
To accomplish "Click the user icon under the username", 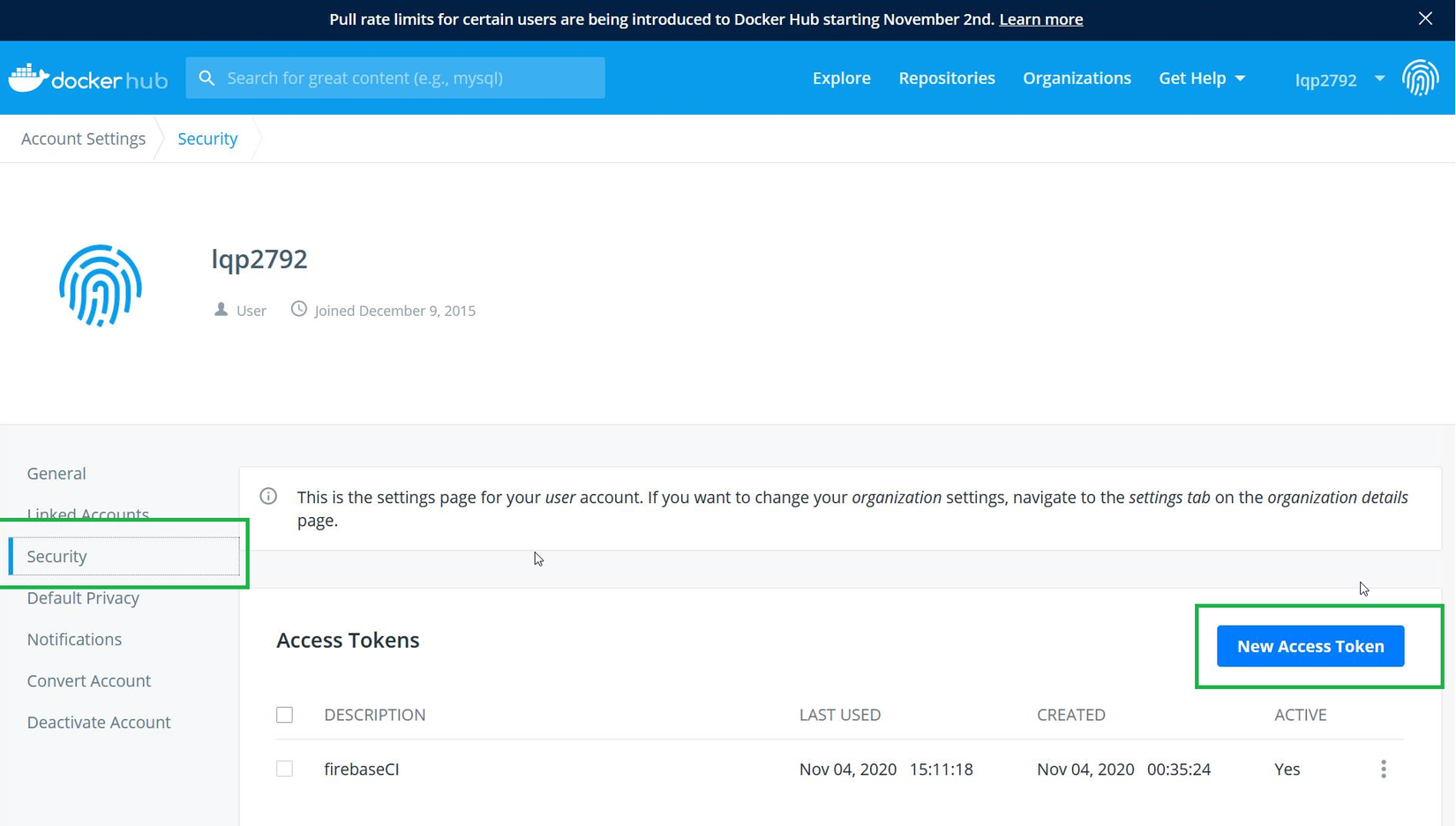I will pos(221,310).
